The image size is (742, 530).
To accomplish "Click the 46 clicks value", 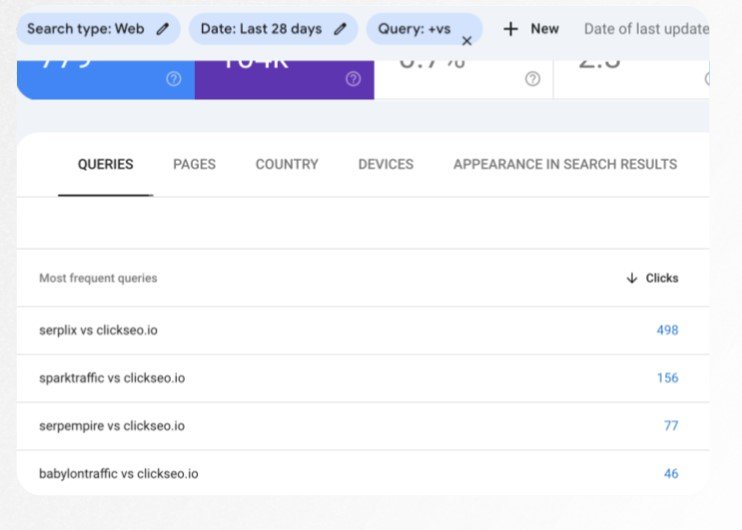I will [671, 473].
